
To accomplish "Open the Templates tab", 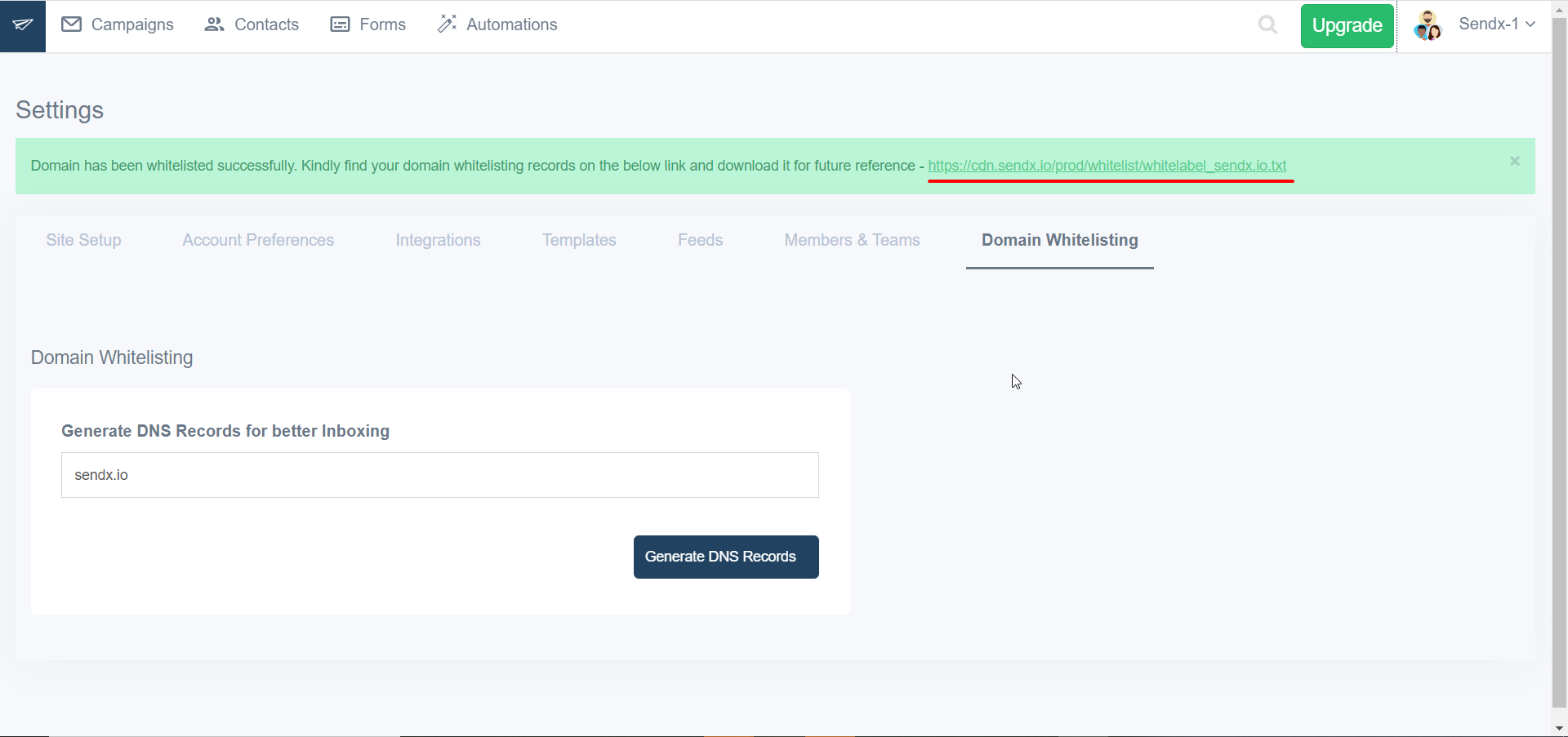I will tap(579, 240).
